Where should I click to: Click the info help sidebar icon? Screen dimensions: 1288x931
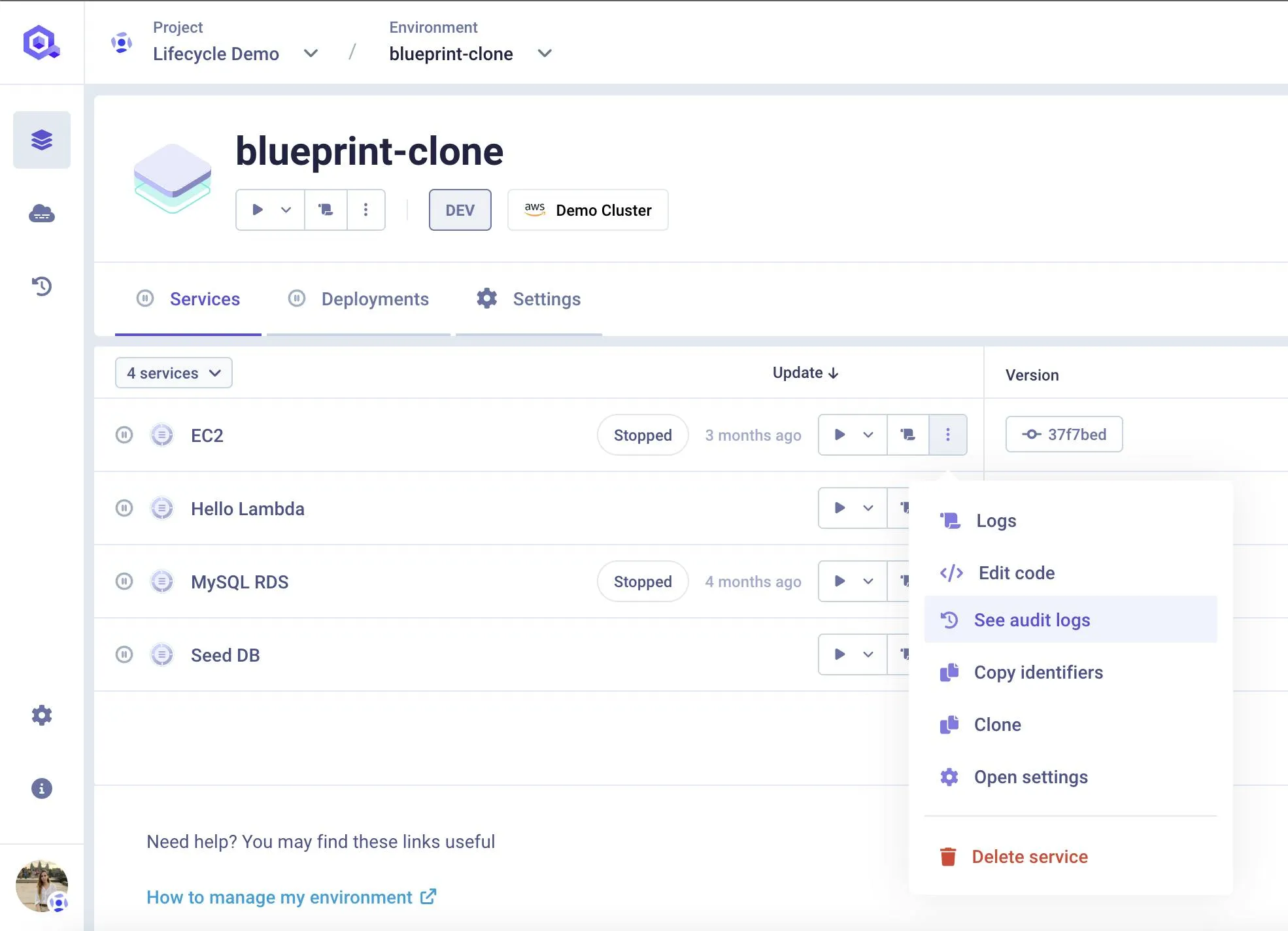click(42, 788)
